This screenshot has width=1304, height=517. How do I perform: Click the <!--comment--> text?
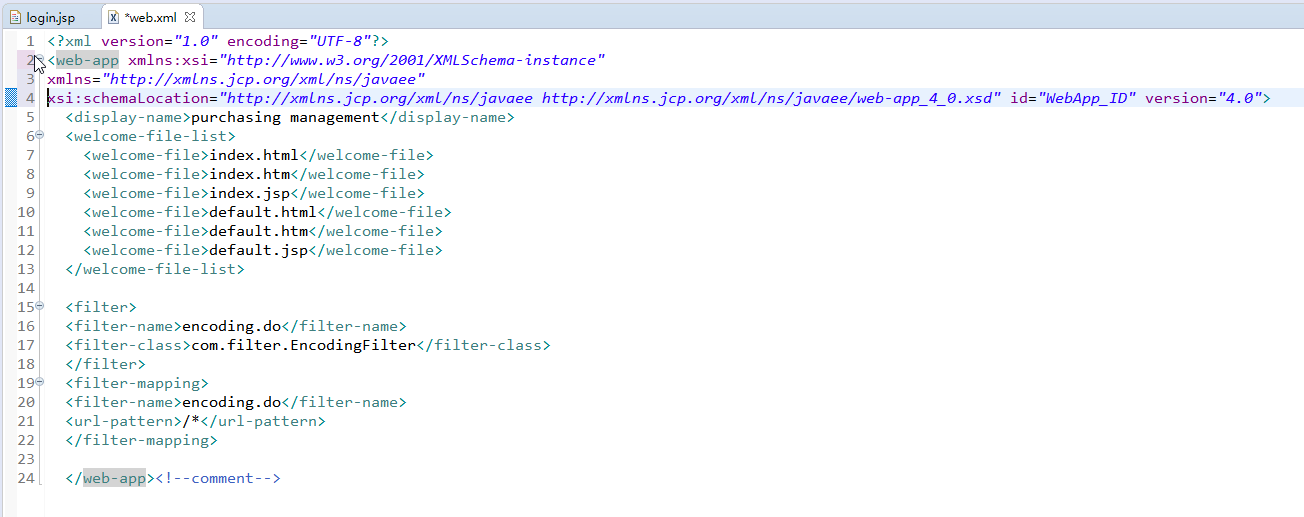tap(218, 478)
